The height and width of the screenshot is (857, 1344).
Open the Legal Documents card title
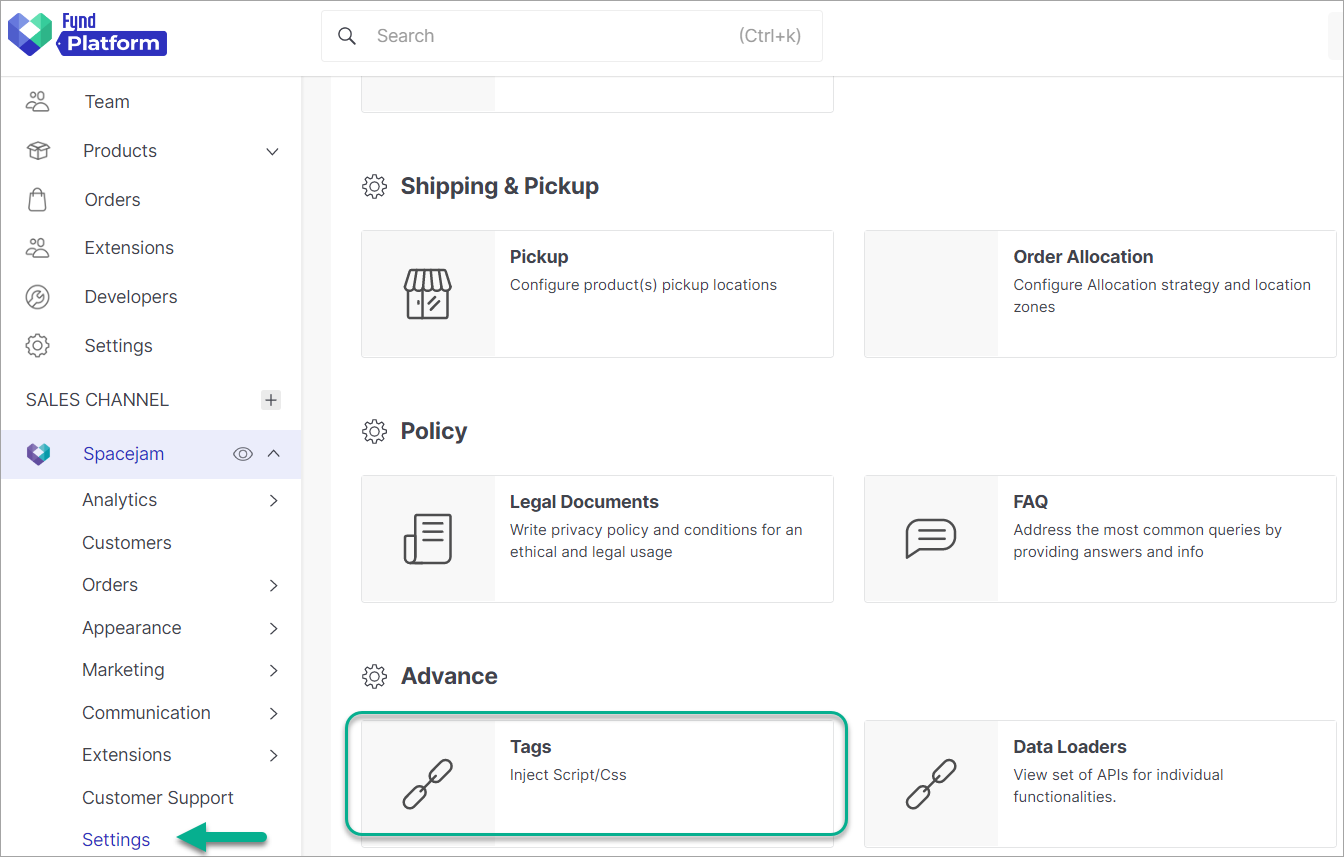tap(584, 502)
